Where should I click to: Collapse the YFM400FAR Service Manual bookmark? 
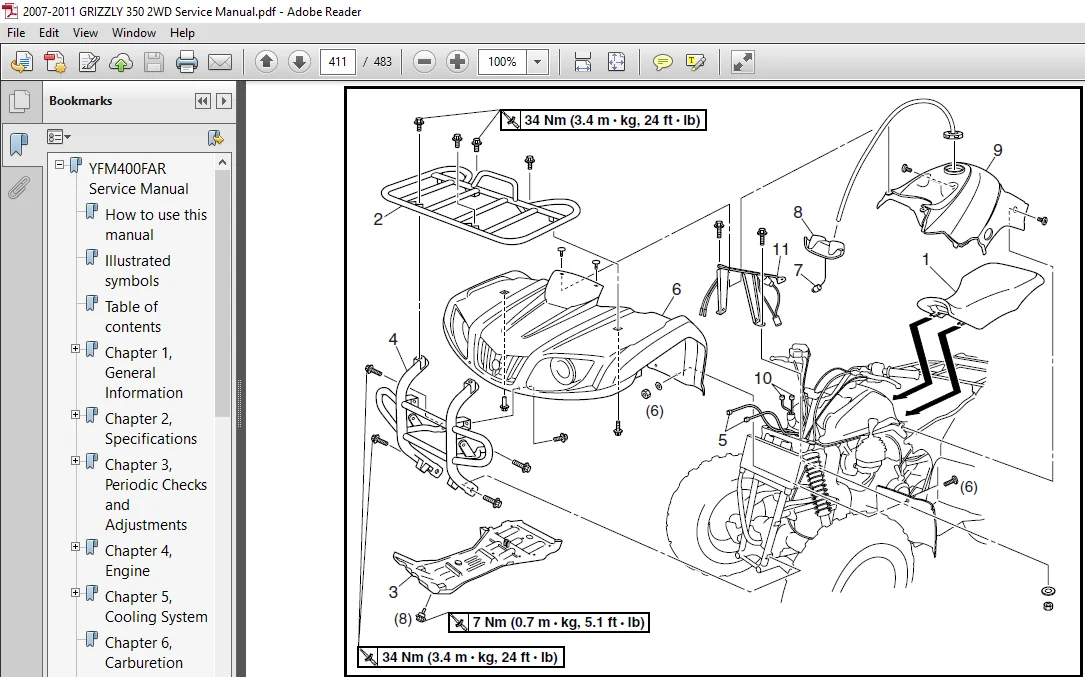point(60,165)
